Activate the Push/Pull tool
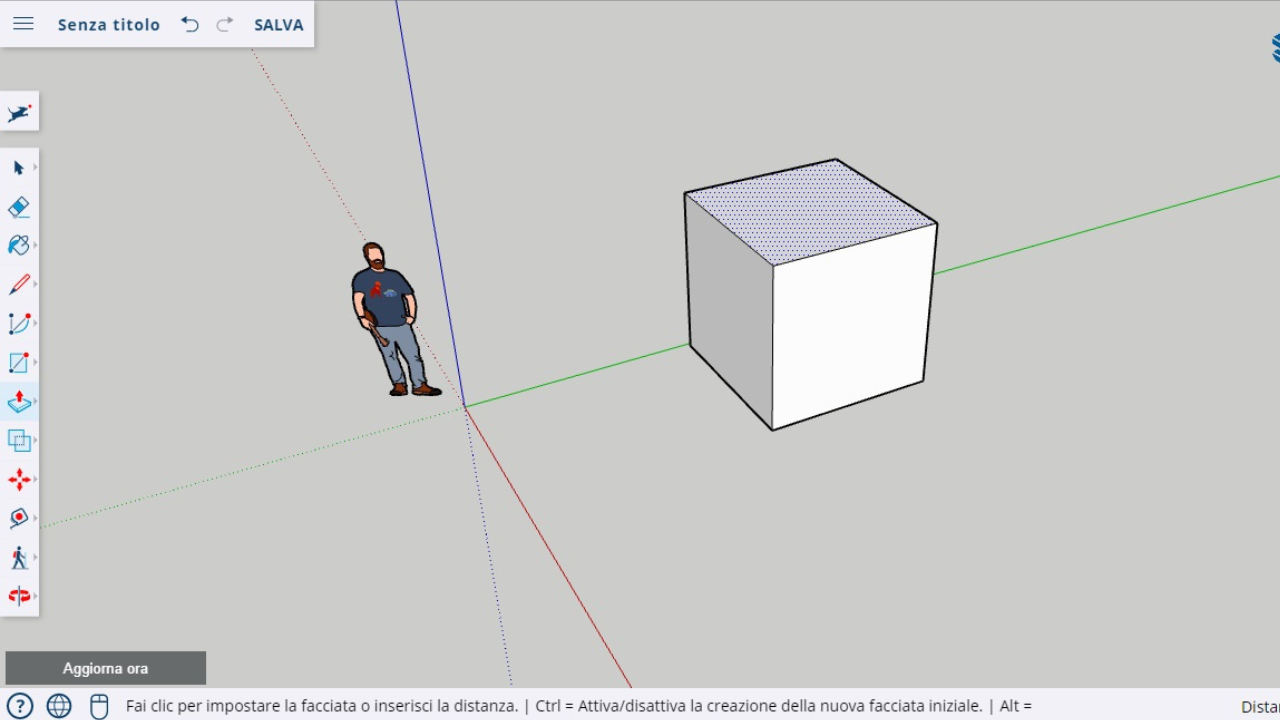This screenshot has height=720, width=1280. 19,402
